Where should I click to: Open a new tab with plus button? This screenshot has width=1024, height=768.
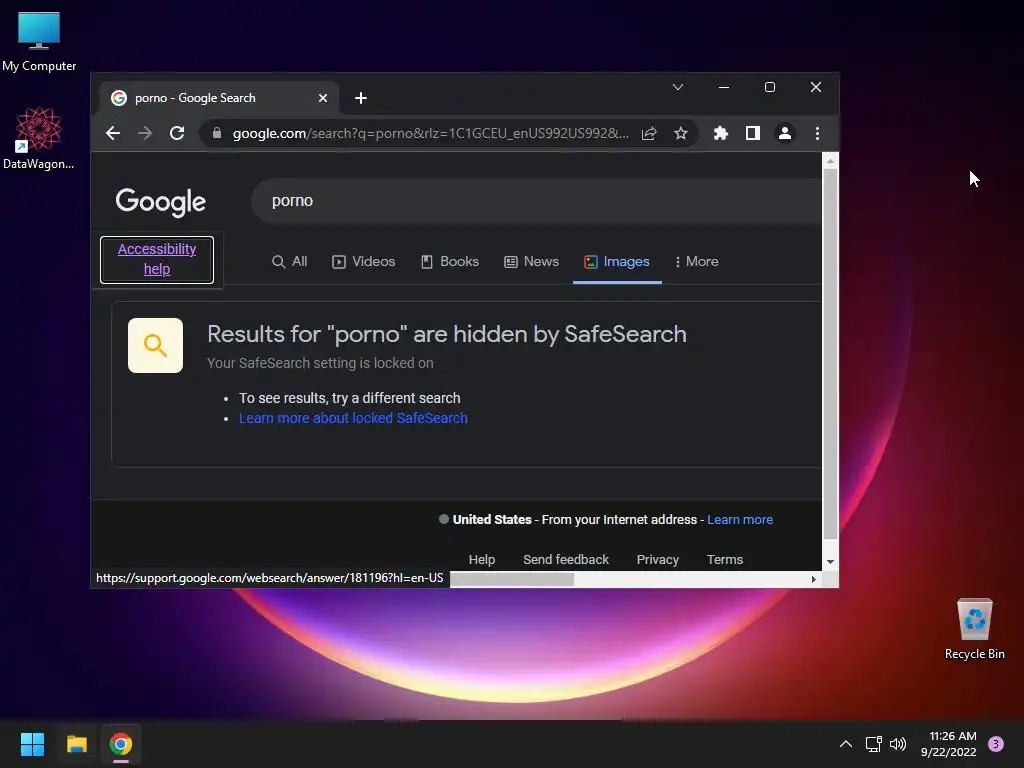(x=360, y=98)
